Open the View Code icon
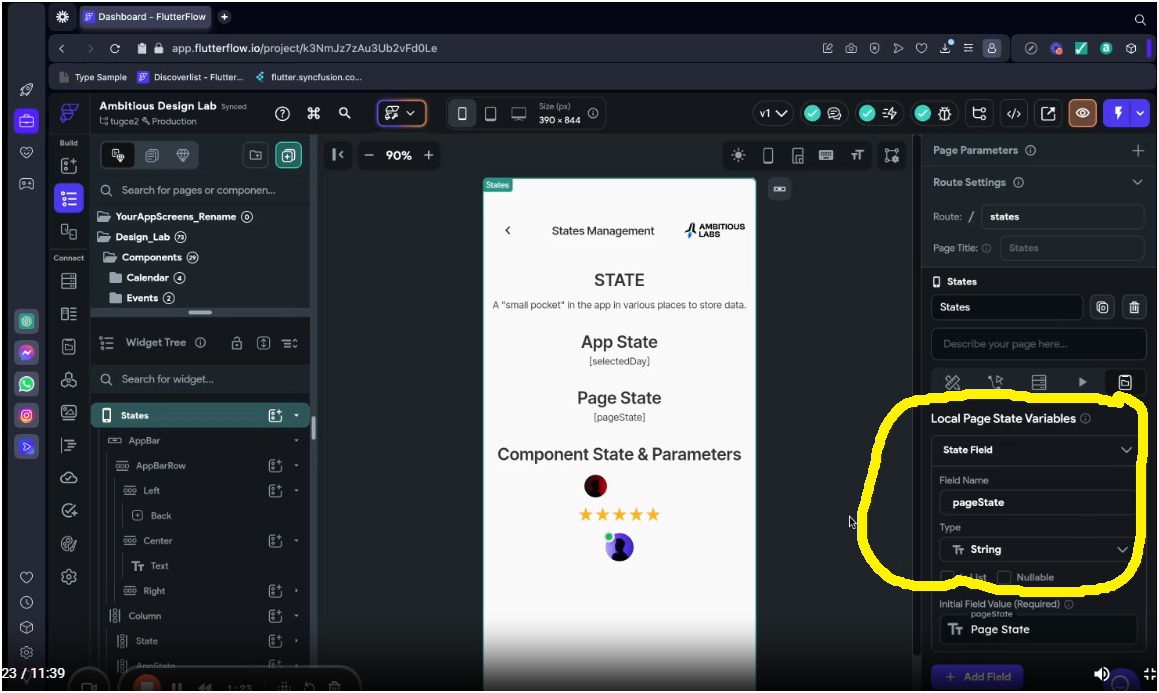 point(1013,114)
